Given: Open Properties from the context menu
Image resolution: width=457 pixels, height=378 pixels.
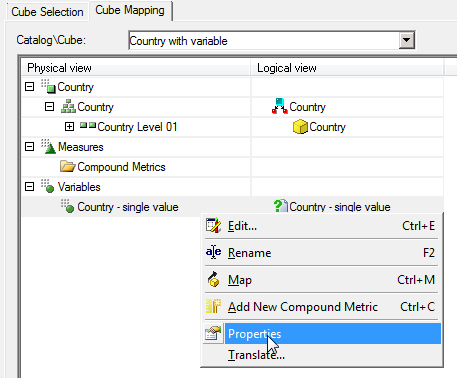Looking at the screenshot, I should click(322, 333).
